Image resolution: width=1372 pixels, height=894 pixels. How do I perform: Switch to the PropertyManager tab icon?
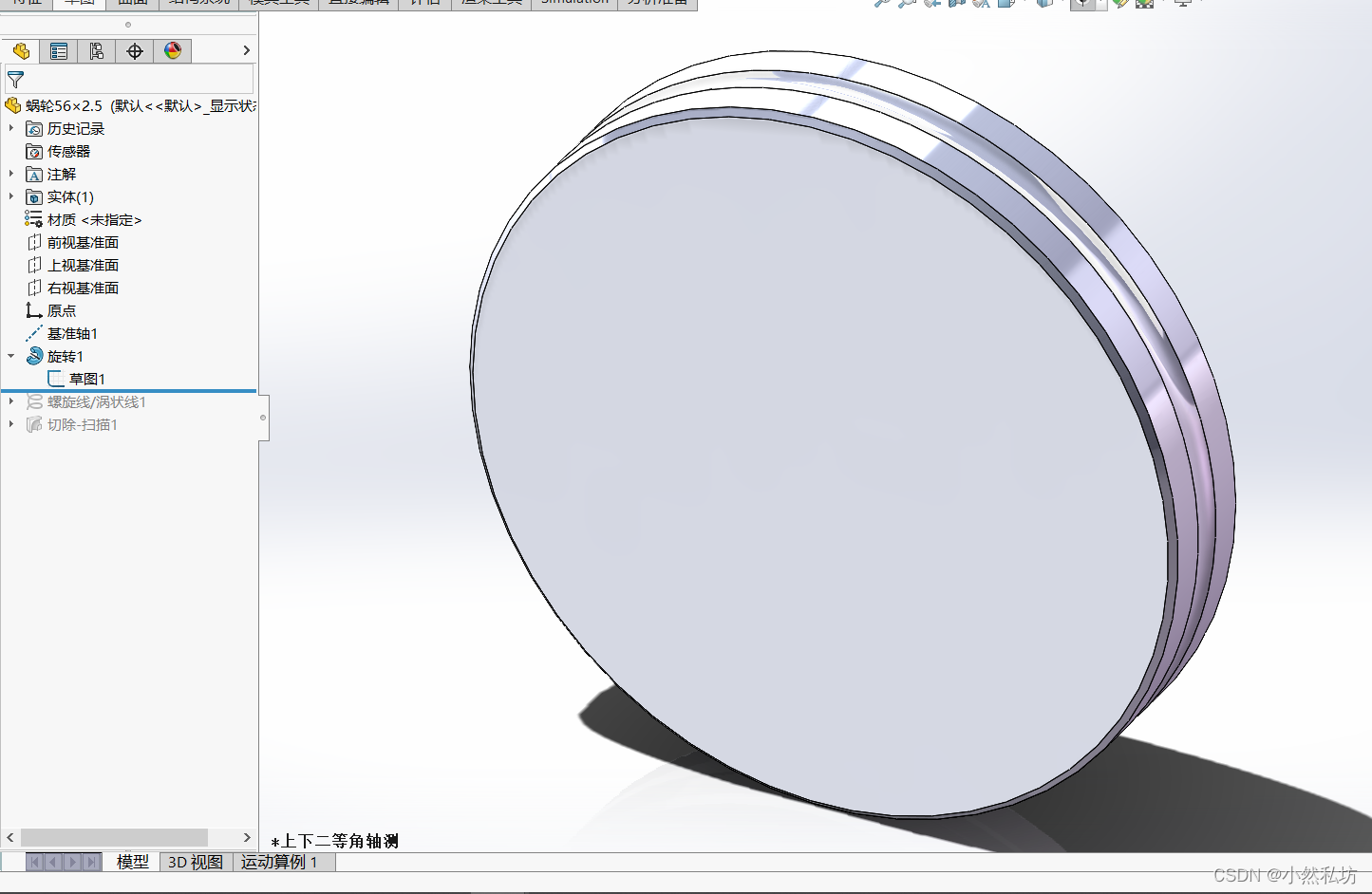click(59, 51)
